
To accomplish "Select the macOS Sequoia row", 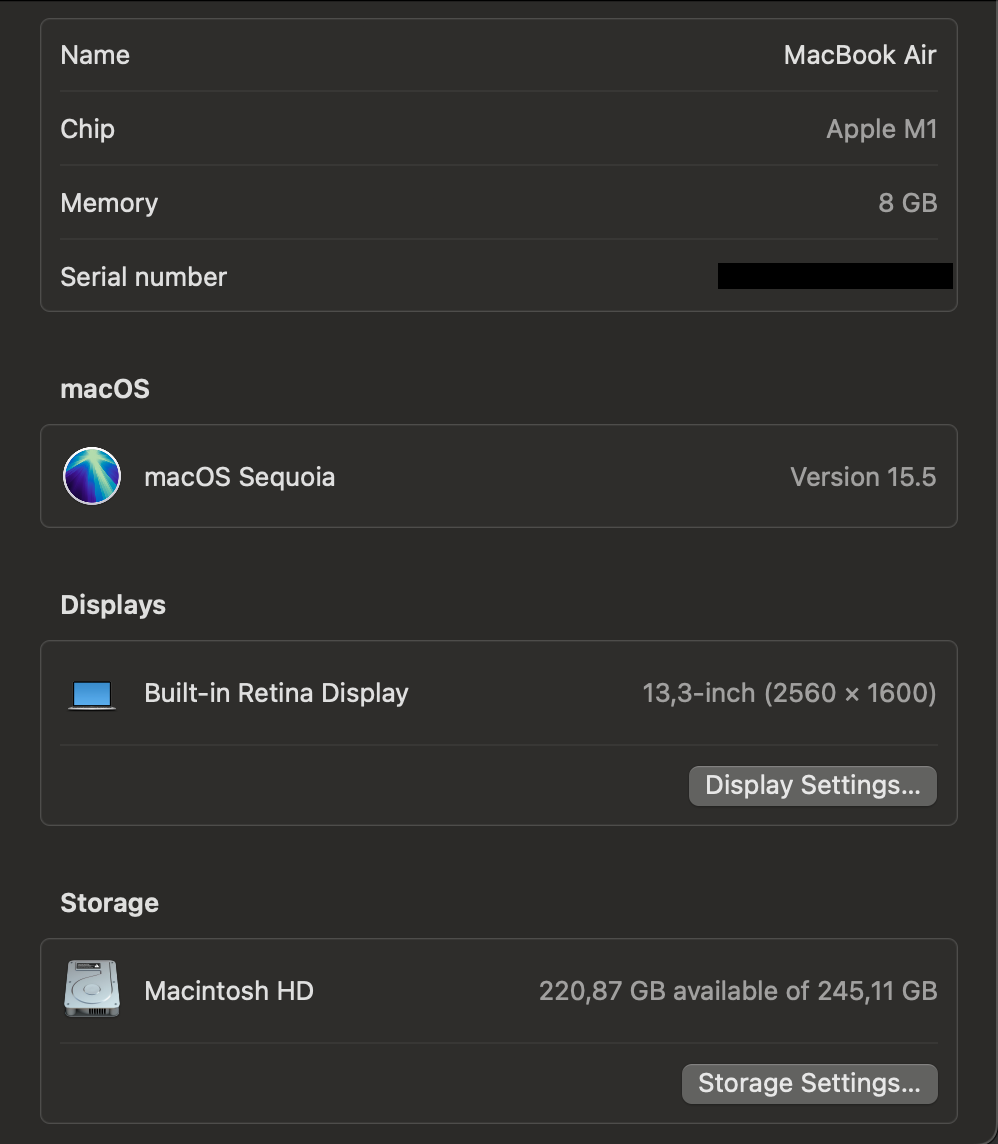I will point(500,476).
